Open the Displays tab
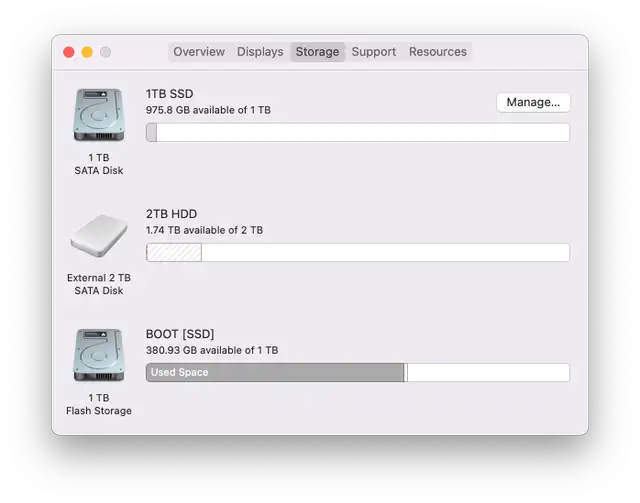This screenshot has width=640, height=503. 260,52
